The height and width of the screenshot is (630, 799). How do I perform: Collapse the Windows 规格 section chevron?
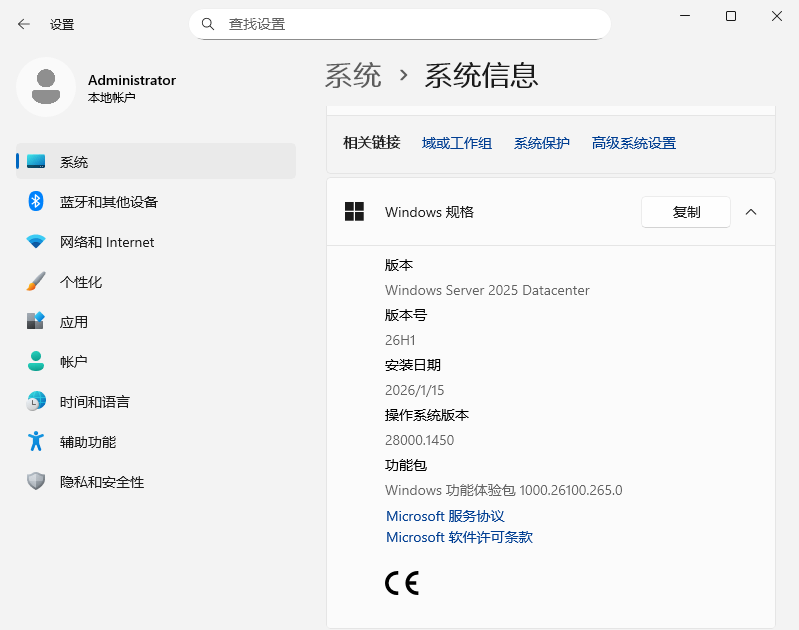[x=751, y=212]
